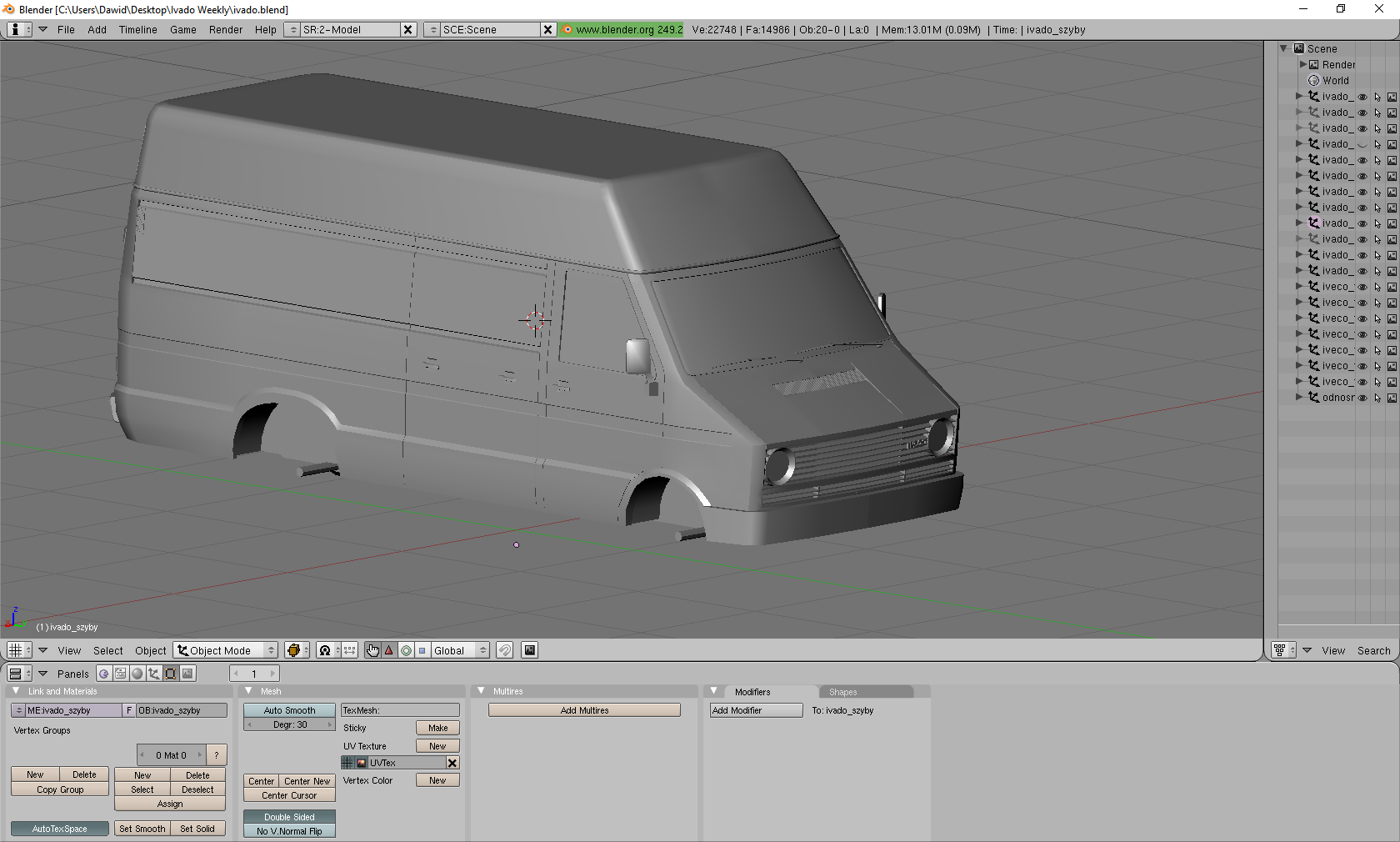The image size is (1400, 842).
Task: Open the viewport draw type cube icon
Action: 297,650
